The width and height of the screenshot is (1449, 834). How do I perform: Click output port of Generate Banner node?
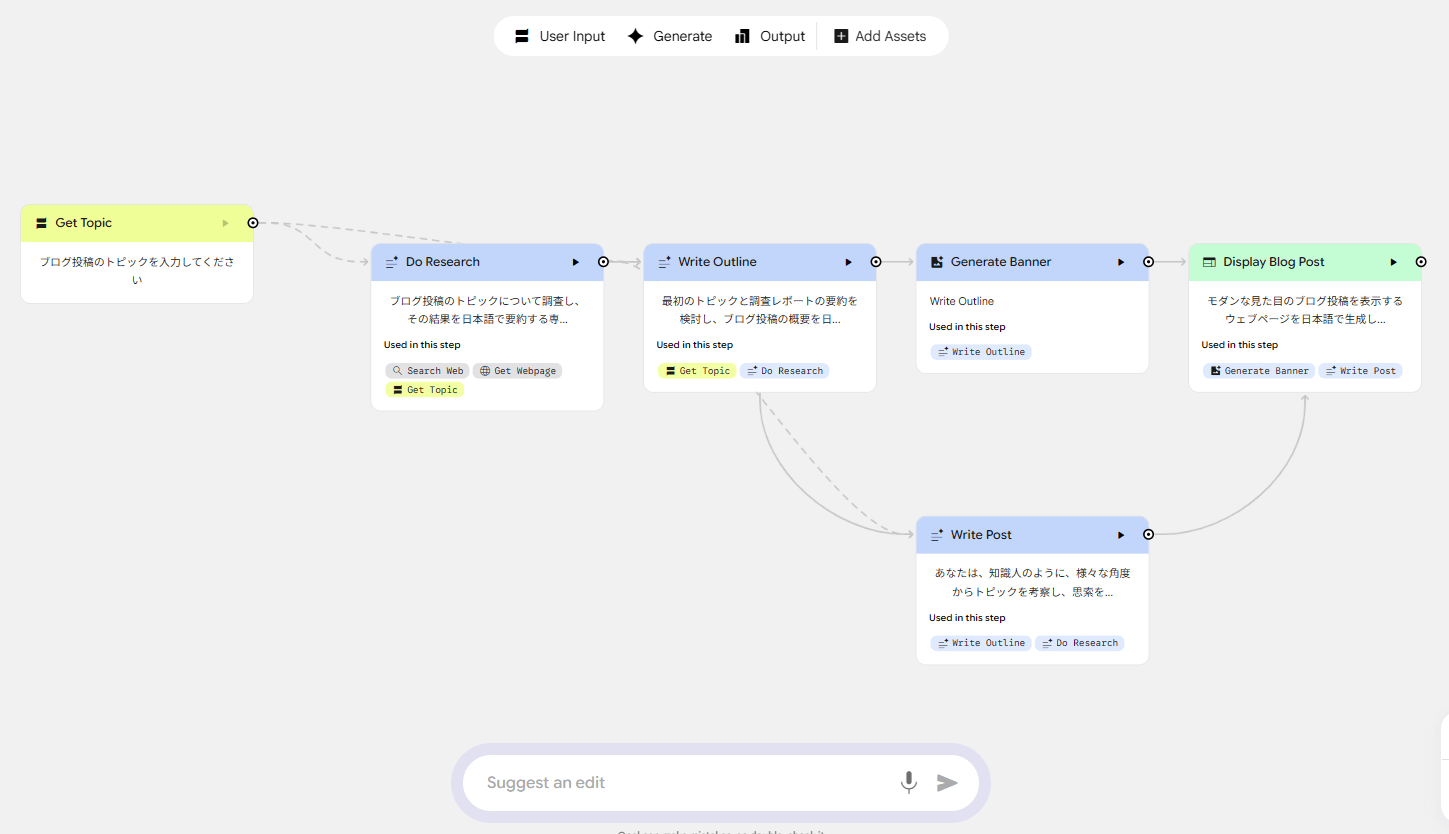click(1148, 262)
